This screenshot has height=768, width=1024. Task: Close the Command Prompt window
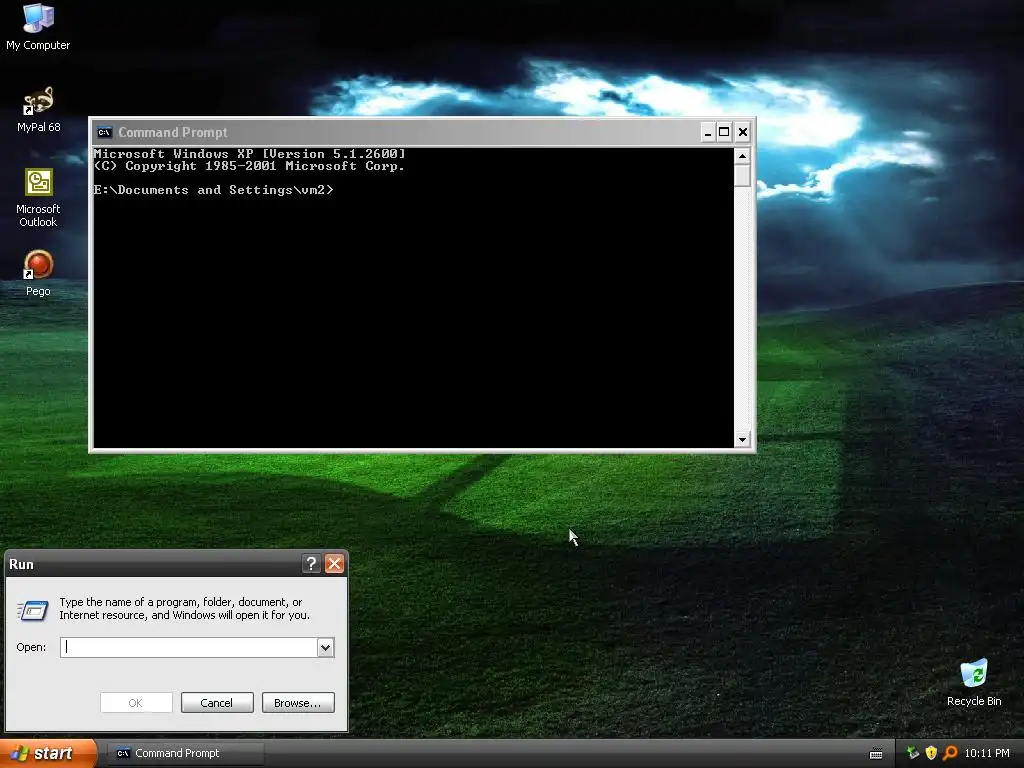coord(743,133)
